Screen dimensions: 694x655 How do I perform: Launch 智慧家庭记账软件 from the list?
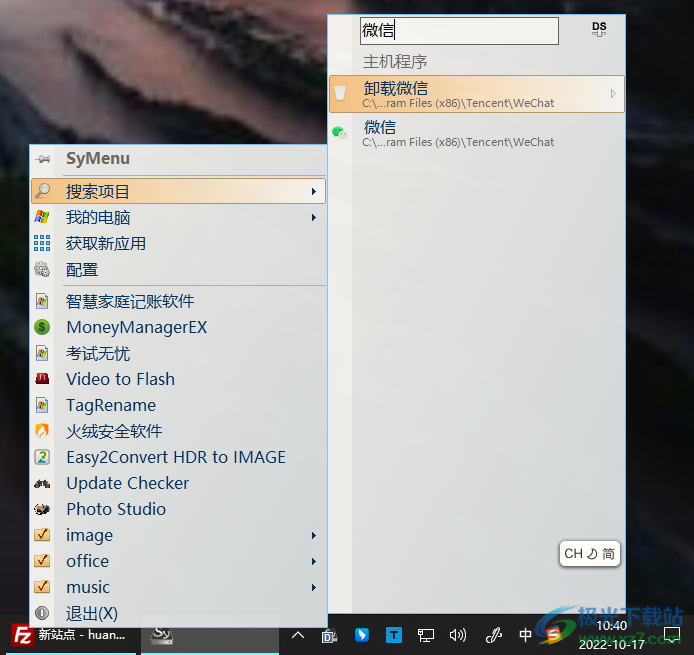click(x=179, y=302)
